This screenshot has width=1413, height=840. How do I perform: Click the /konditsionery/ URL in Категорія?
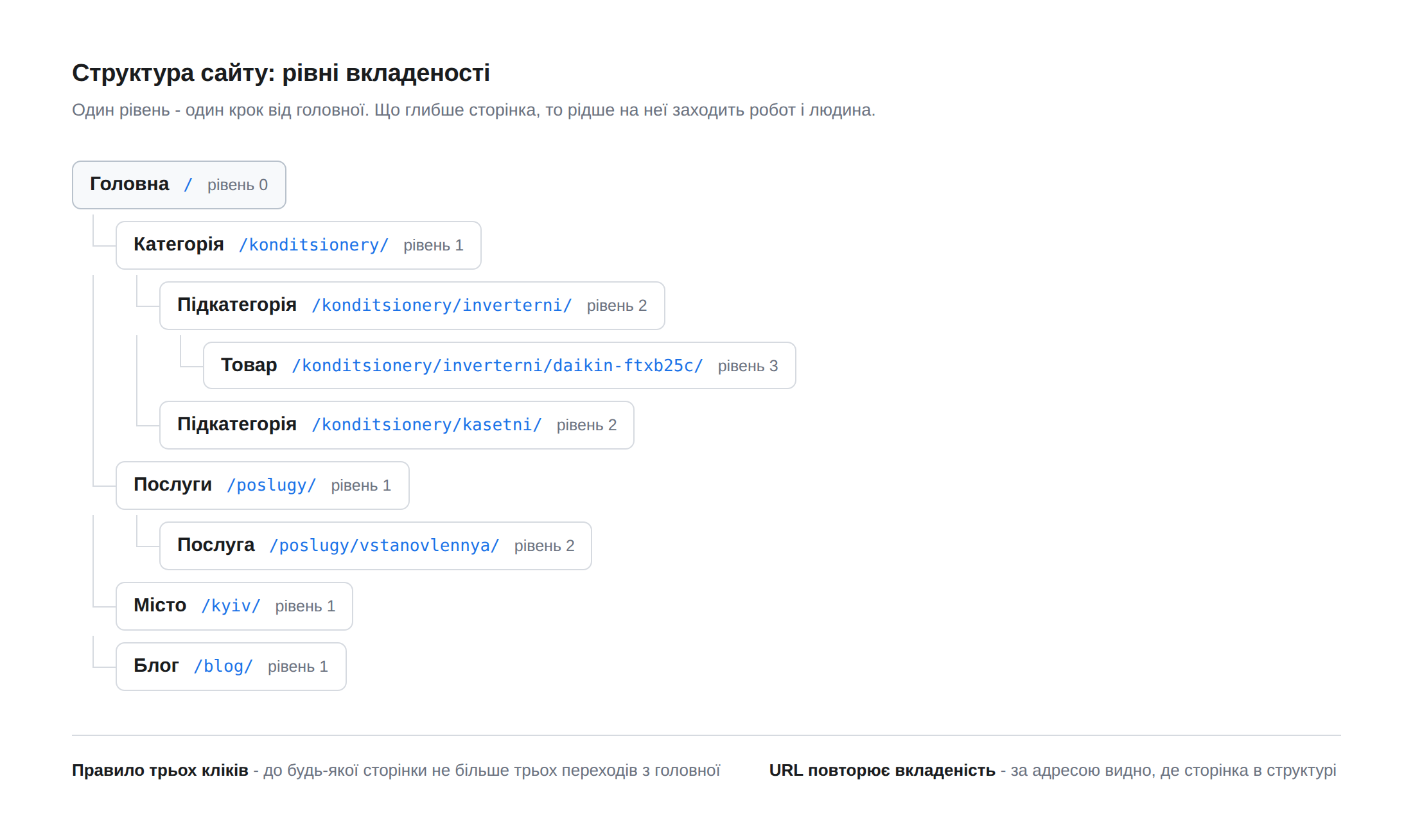click(313, 245)
